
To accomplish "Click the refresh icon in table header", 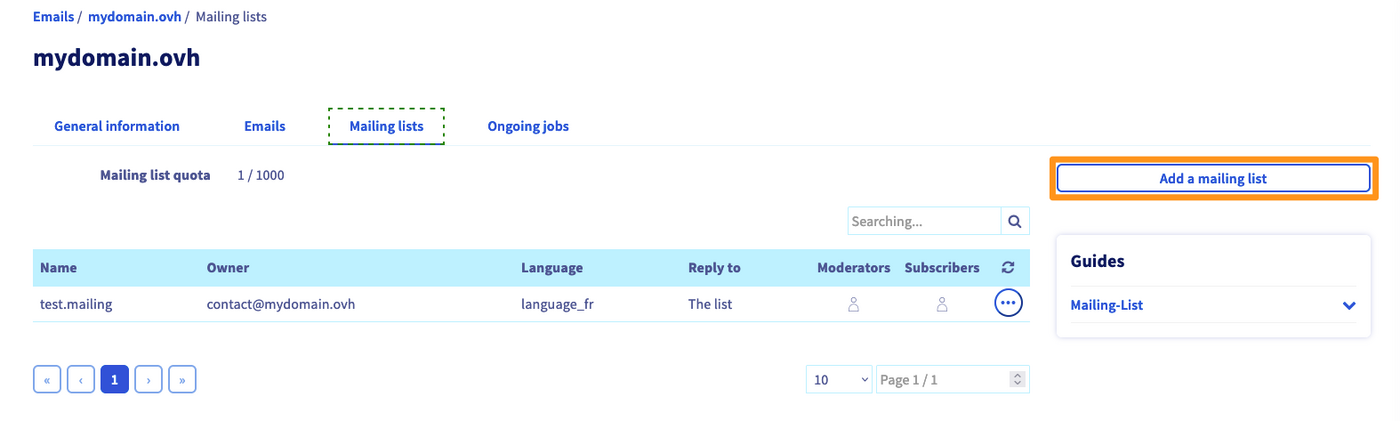I will pos(1008,268).
